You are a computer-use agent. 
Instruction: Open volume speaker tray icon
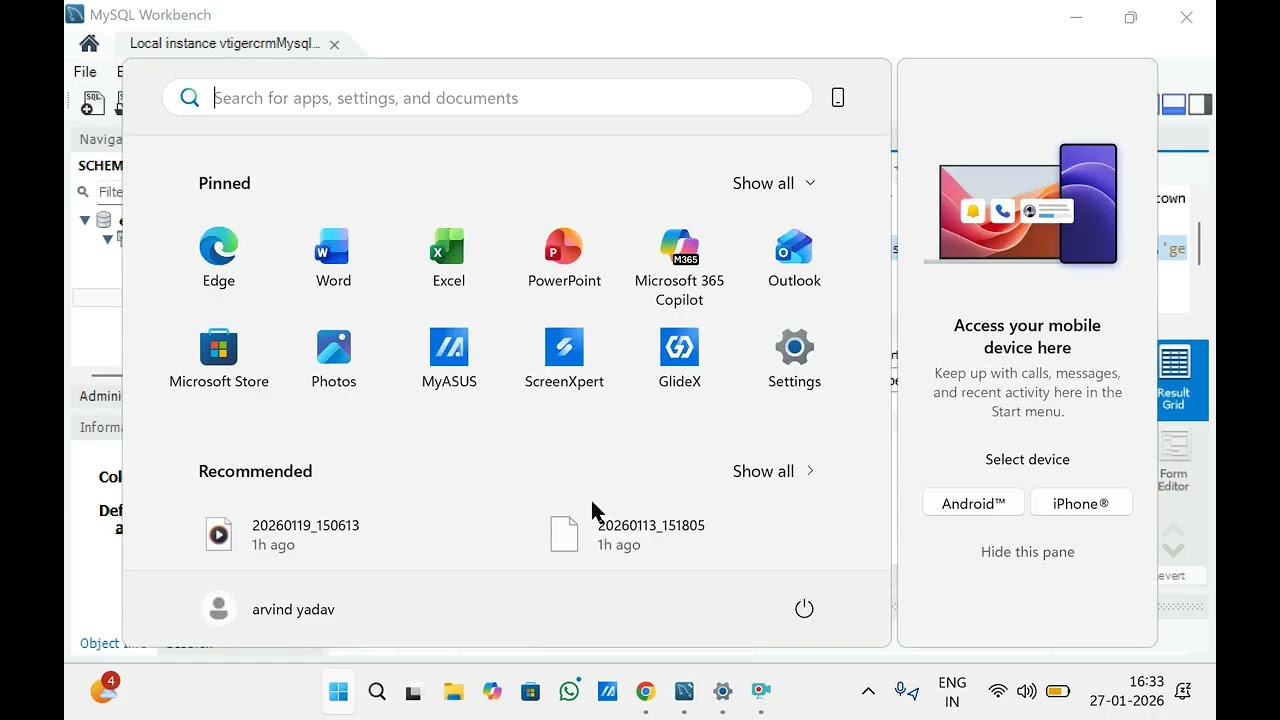[x=1026, y=691]
